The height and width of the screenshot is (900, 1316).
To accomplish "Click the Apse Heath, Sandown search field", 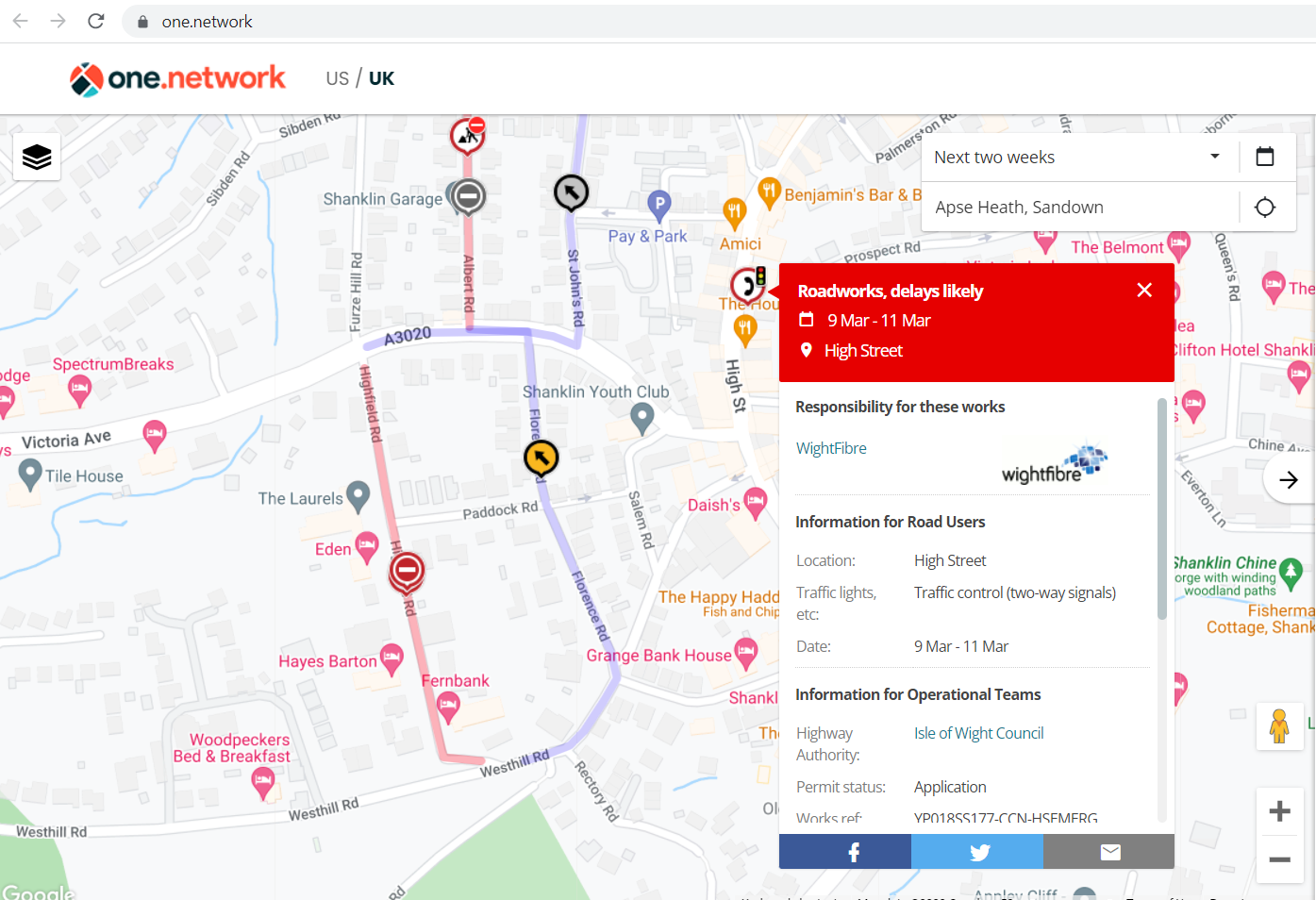I will click(x=1080, y=208).
